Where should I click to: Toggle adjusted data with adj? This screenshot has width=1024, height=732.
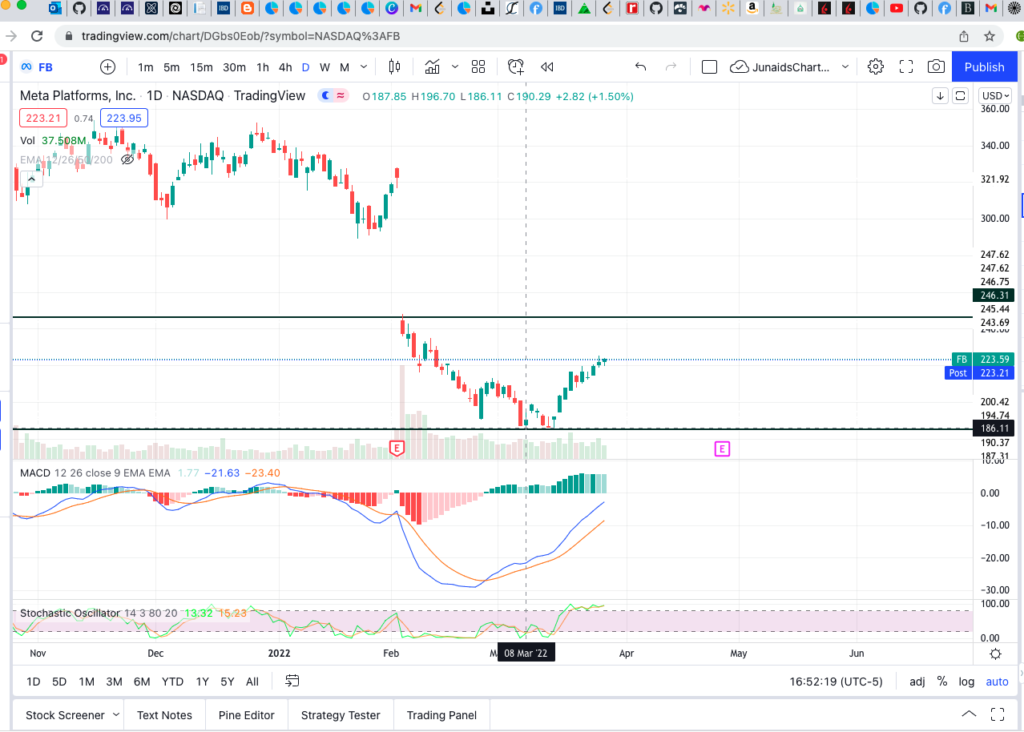pyautogui.click(x=917, y=681)
